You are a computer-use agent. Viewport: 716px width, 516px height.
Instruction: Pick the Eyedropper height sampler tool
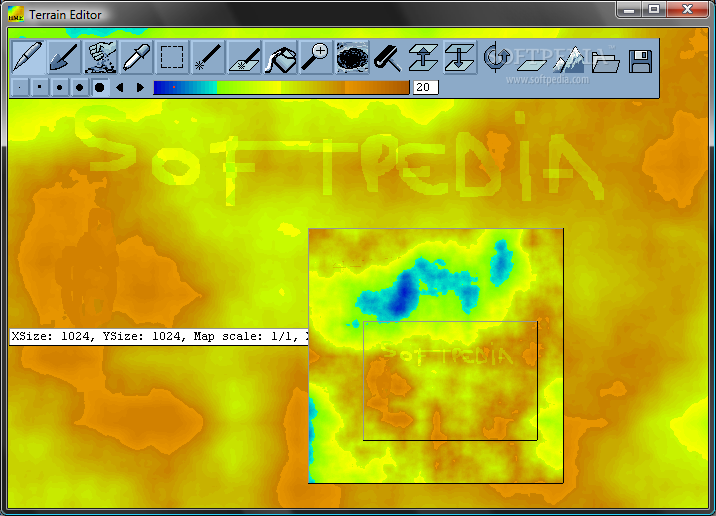(136, 58)
